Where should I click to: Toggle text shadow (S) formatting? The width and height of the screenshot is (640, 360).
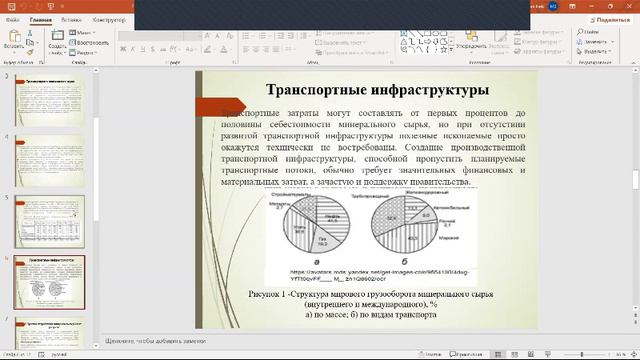click(x=152, y=49)
